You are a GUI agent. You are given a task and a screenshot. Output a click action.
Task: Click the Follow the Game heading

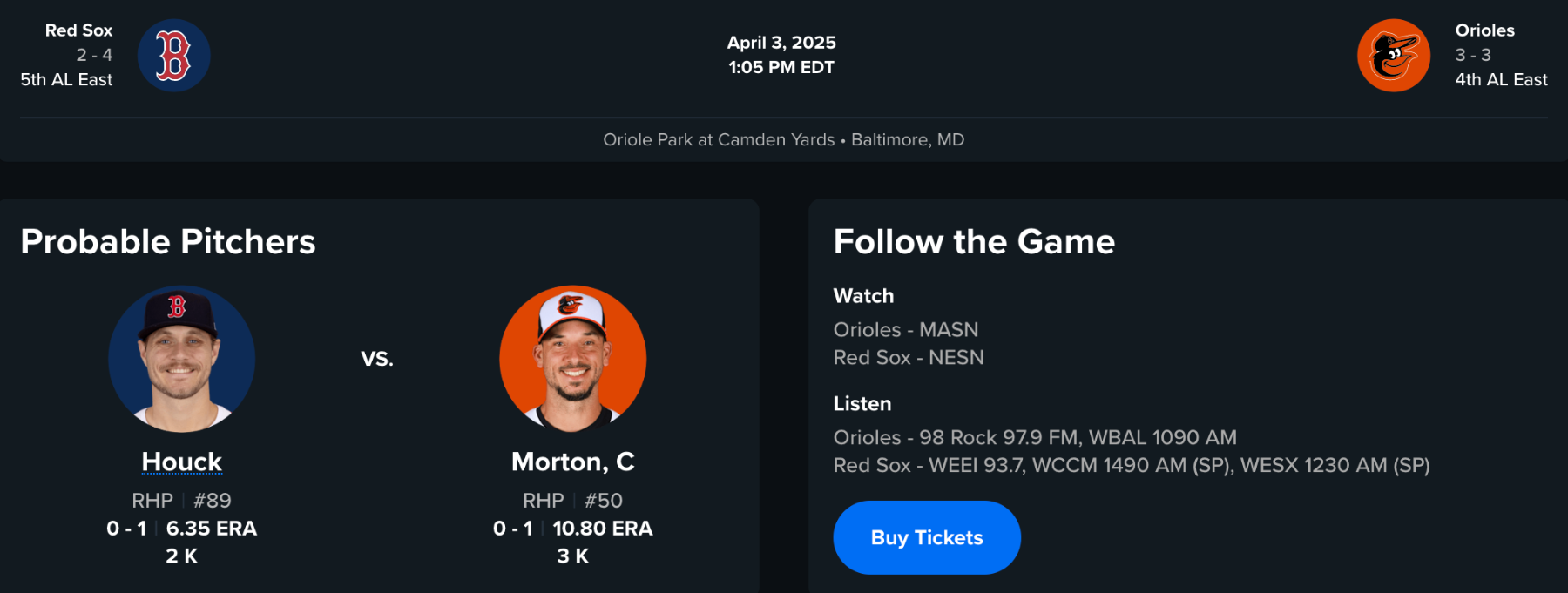click(x=974, y=241)
